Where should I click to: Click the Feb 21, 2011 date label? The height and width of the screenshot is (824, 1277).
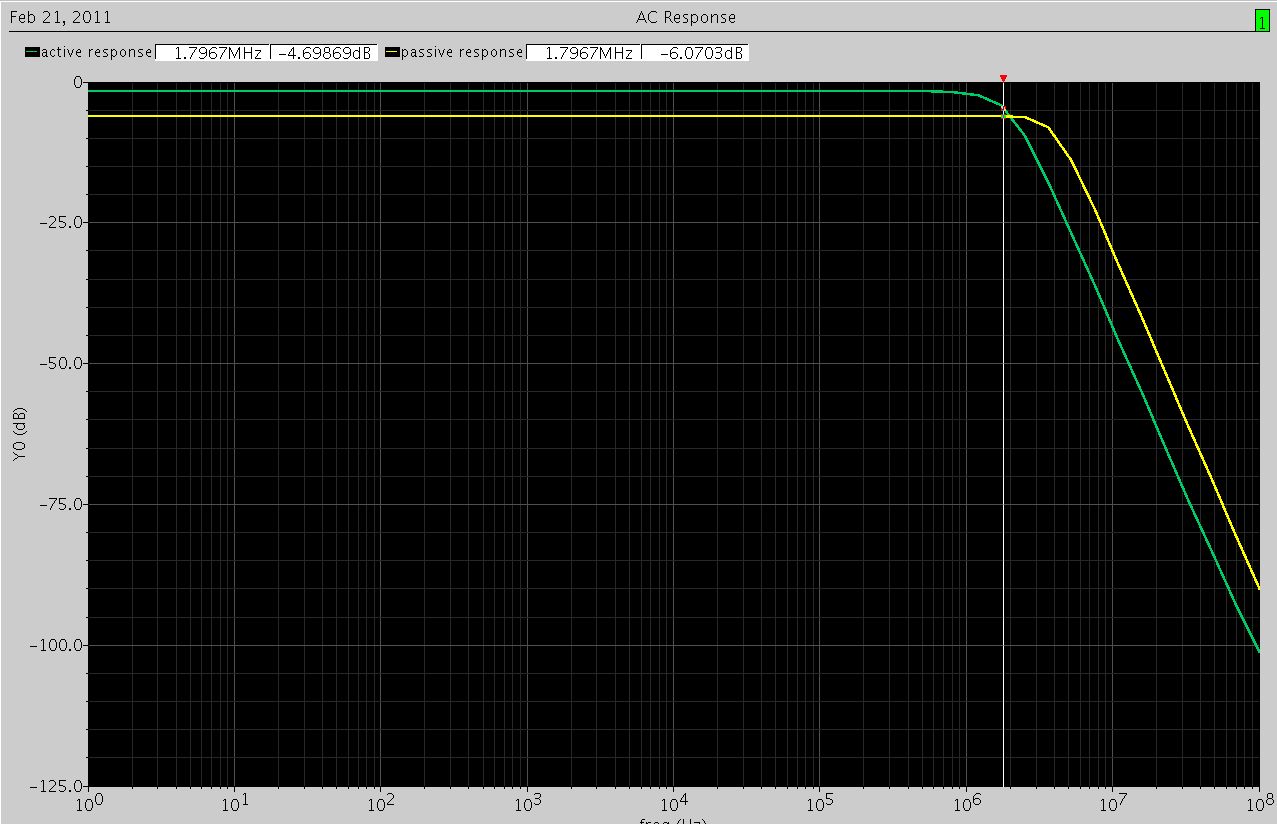[60, 17]
